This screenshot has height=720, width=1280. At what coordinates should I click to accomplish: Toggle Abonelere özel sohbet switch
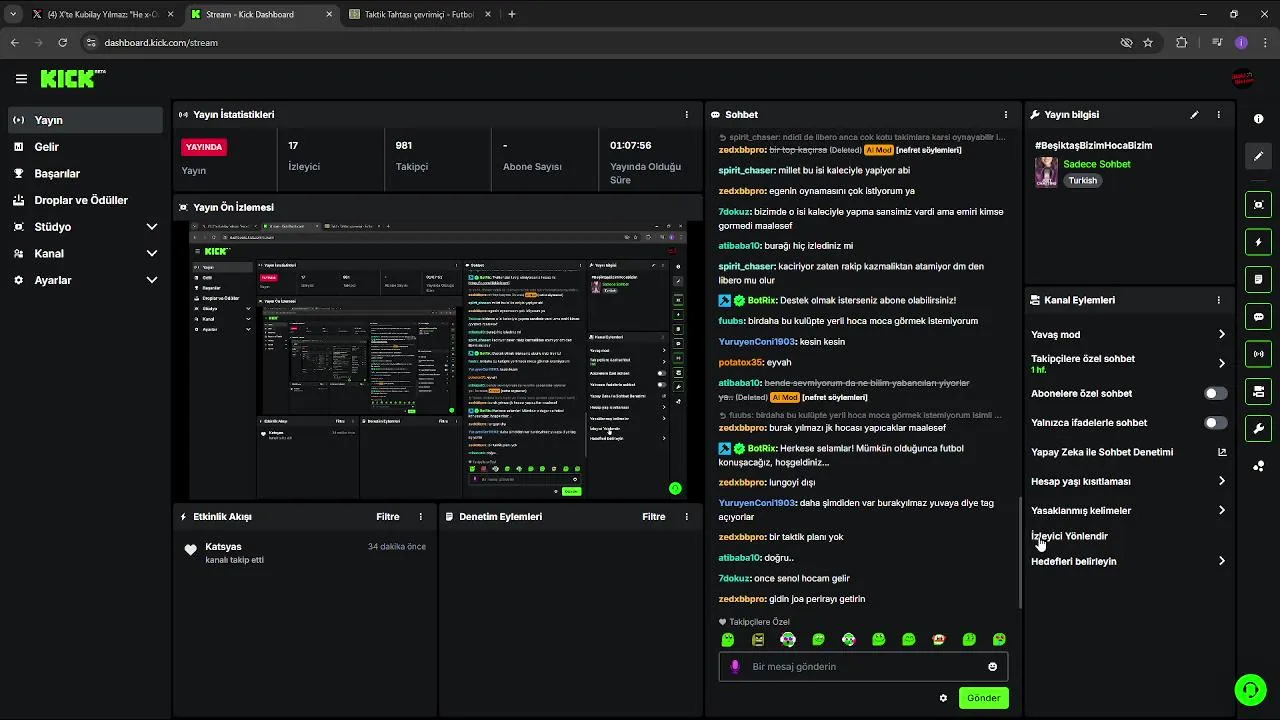(1215, 394)
